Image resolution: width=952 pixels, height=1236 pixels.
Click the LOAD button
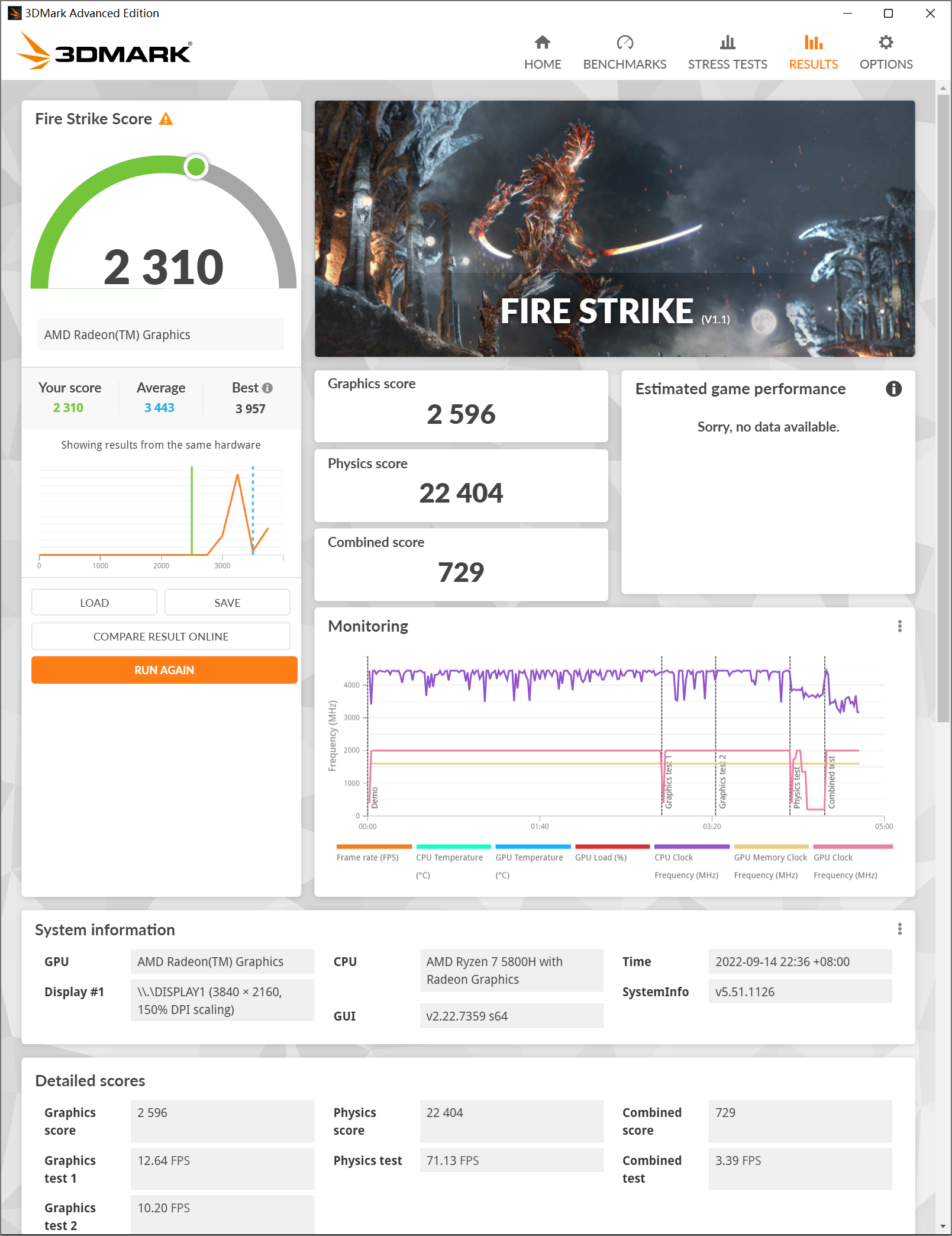pyautogui.click(x=94, y=603)
